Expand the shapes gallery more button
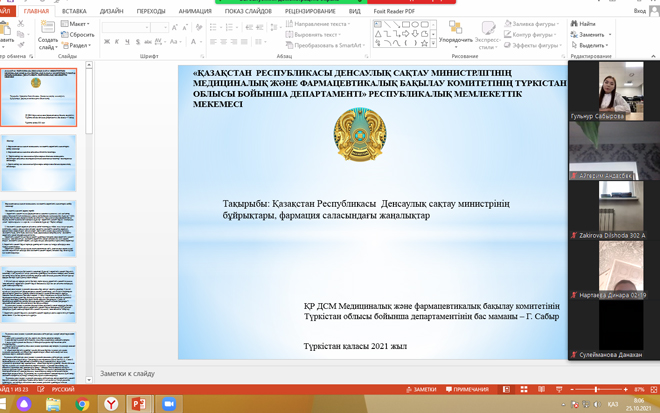Image resolution: width=660 pixels, height=413 pixels. pos(433,43)
